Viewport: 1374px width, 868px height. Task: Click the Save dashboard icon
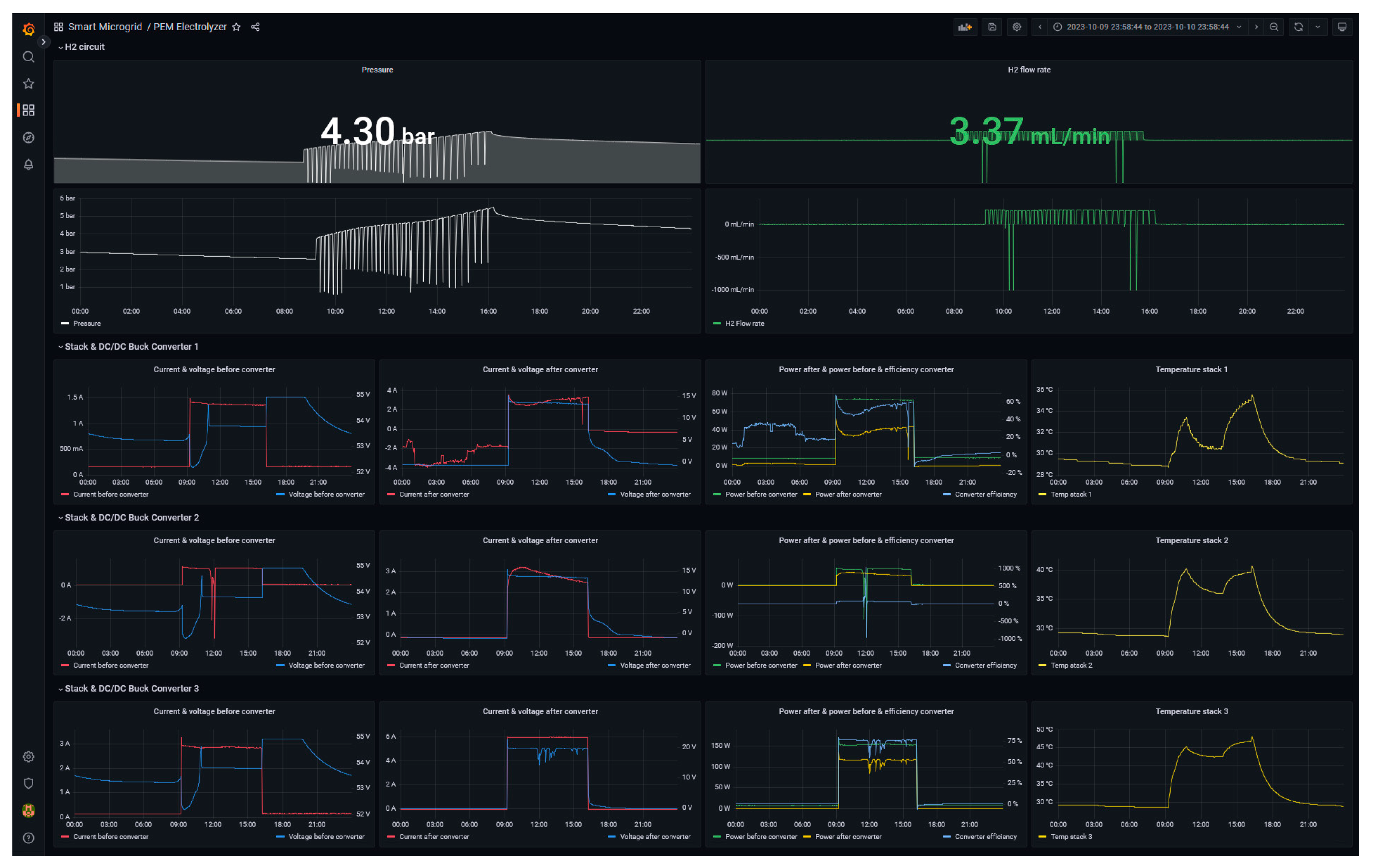pos(992,27)
